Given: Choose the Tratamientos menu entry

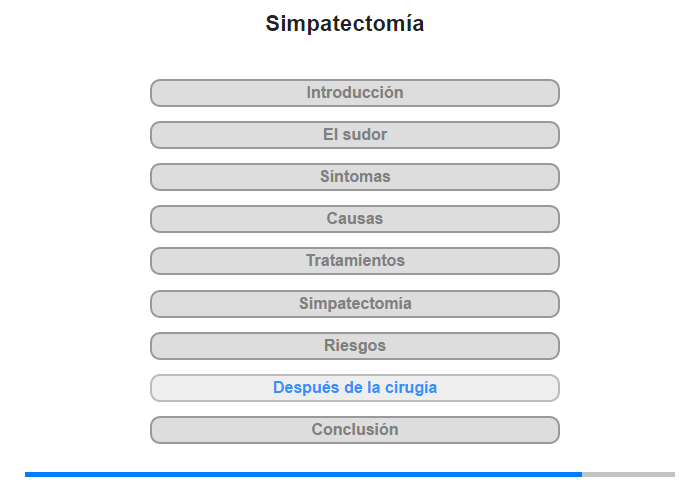Looking at the screenshot, I should coord(354,261).
